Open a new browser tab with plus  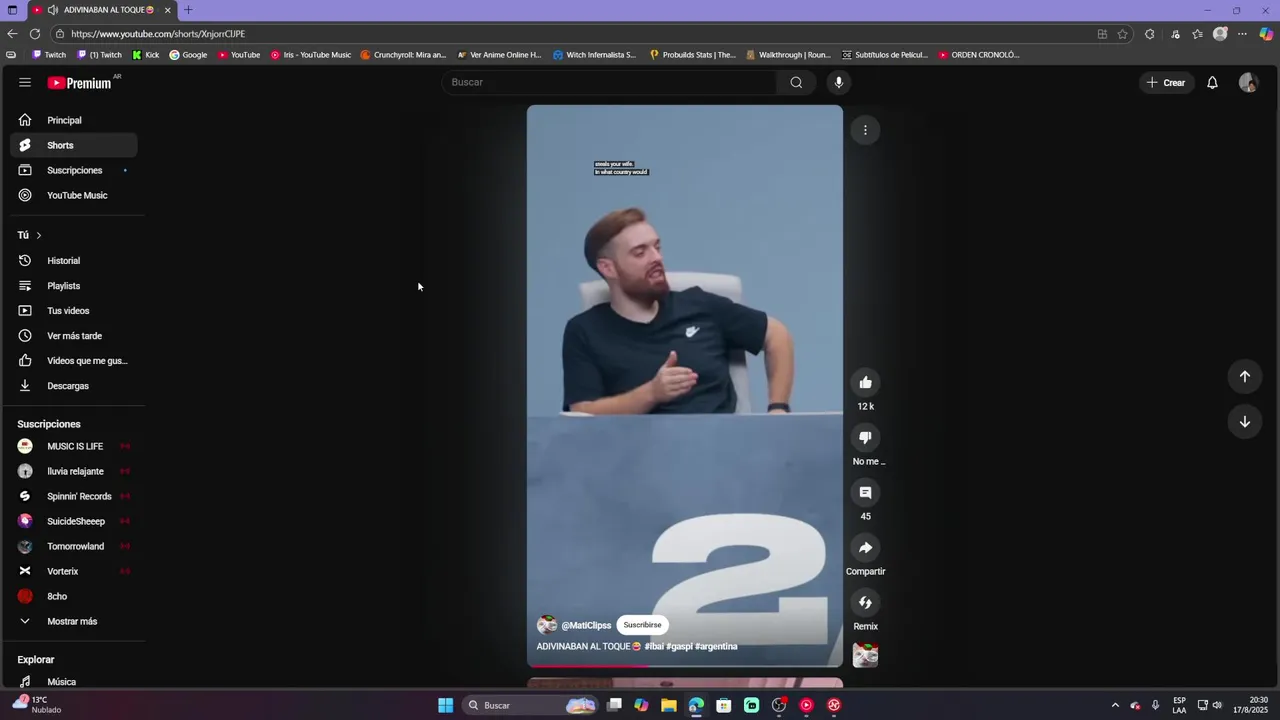[x=188, y=10]
